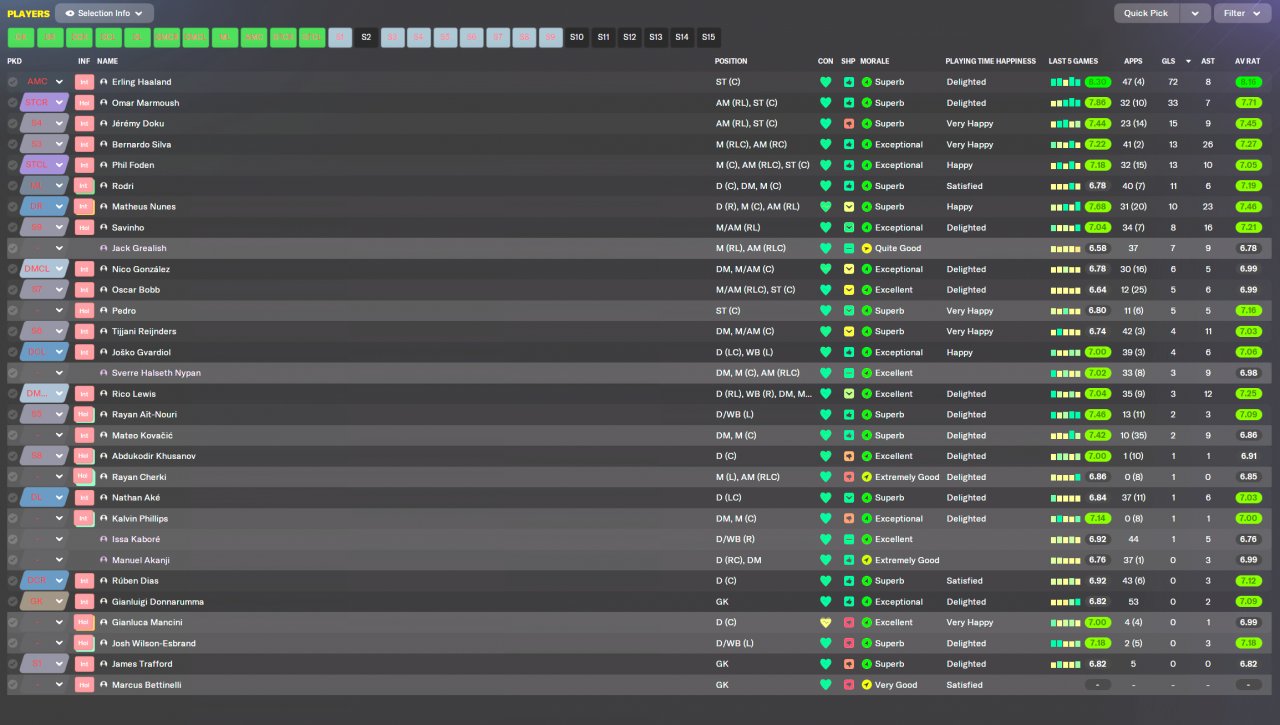Expand the arrow next to Quick Pick
Image resolution: width=1280 pixels, height=725 pixels.
click(x=1194, y=13)
